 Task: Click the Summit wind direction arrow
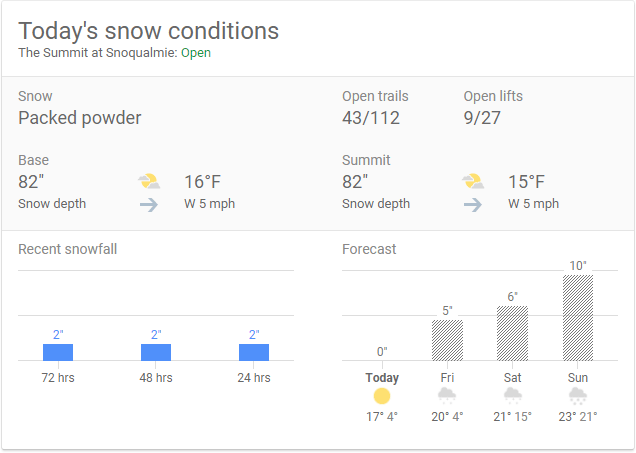click(473, 204)
